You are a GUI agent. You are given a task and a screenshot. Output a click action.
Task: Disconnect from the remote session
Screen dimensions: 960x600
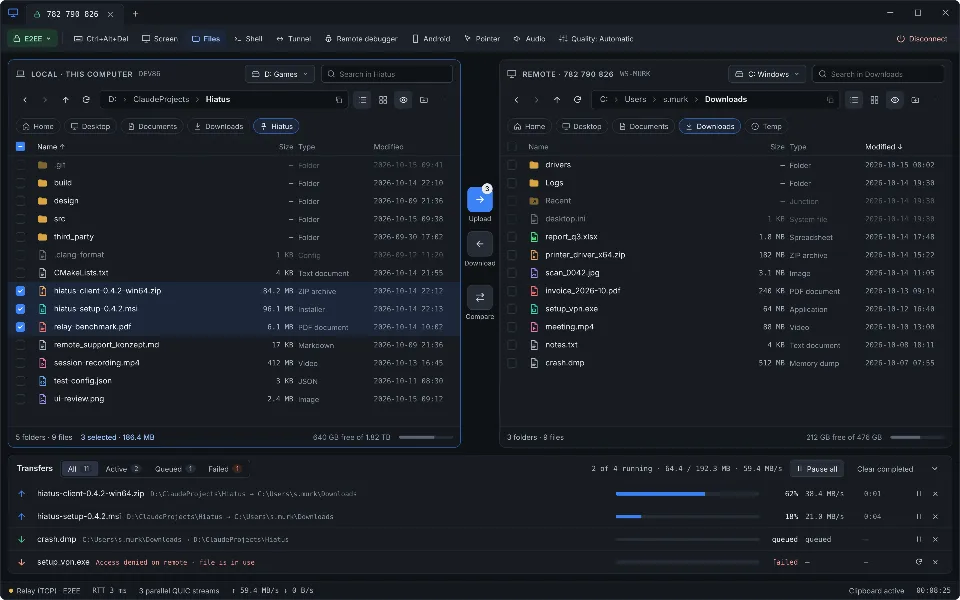point(921,39)
